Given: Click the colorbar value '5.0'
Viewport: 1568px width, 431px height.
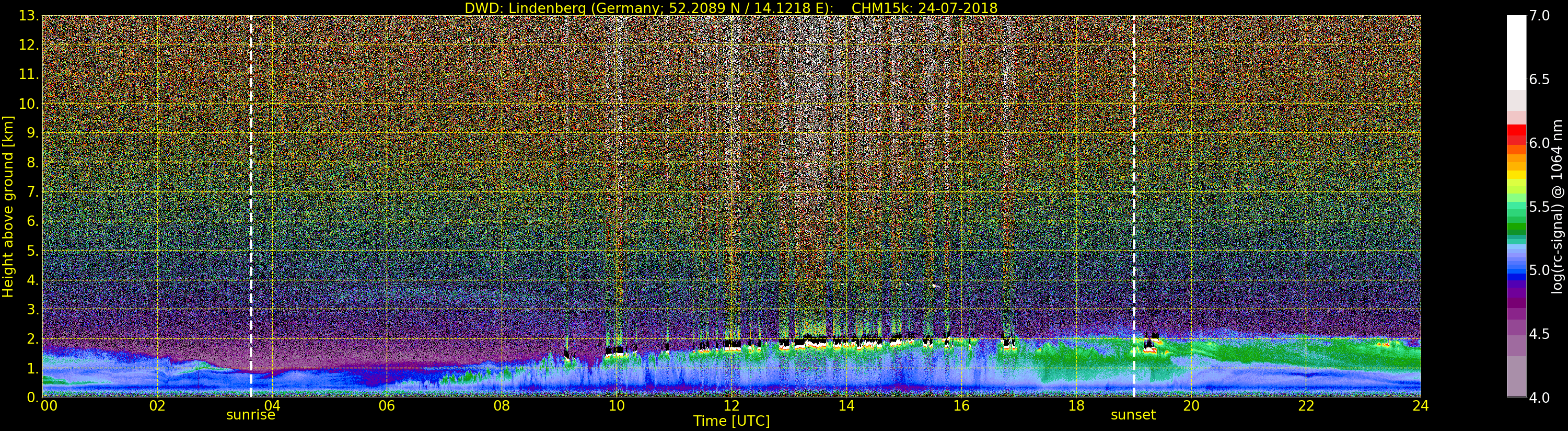Looking at the screenshot, I should (x=1539, y=270).
